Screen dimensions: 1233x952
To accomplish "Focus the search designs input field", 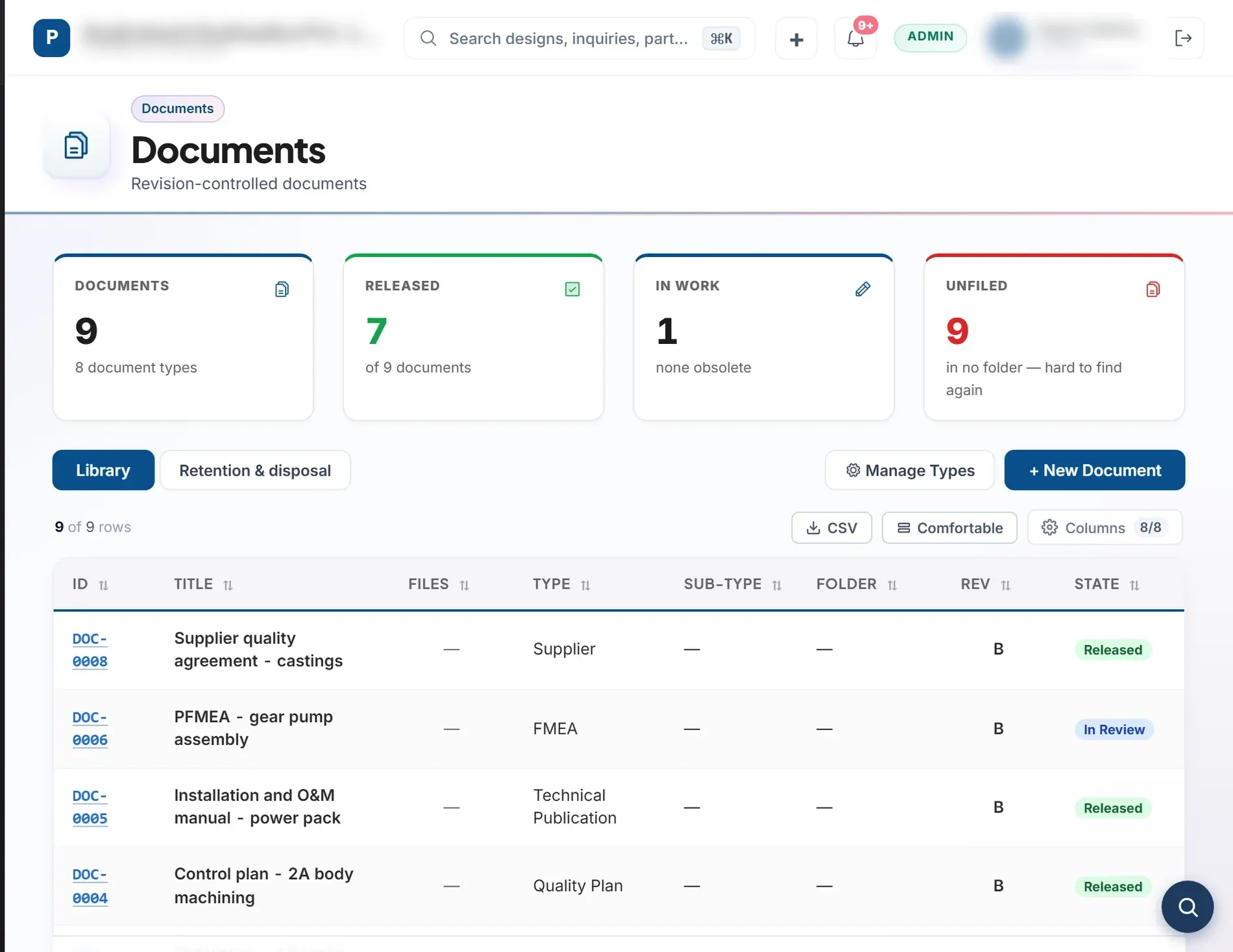I will click(x=580, y=38).
